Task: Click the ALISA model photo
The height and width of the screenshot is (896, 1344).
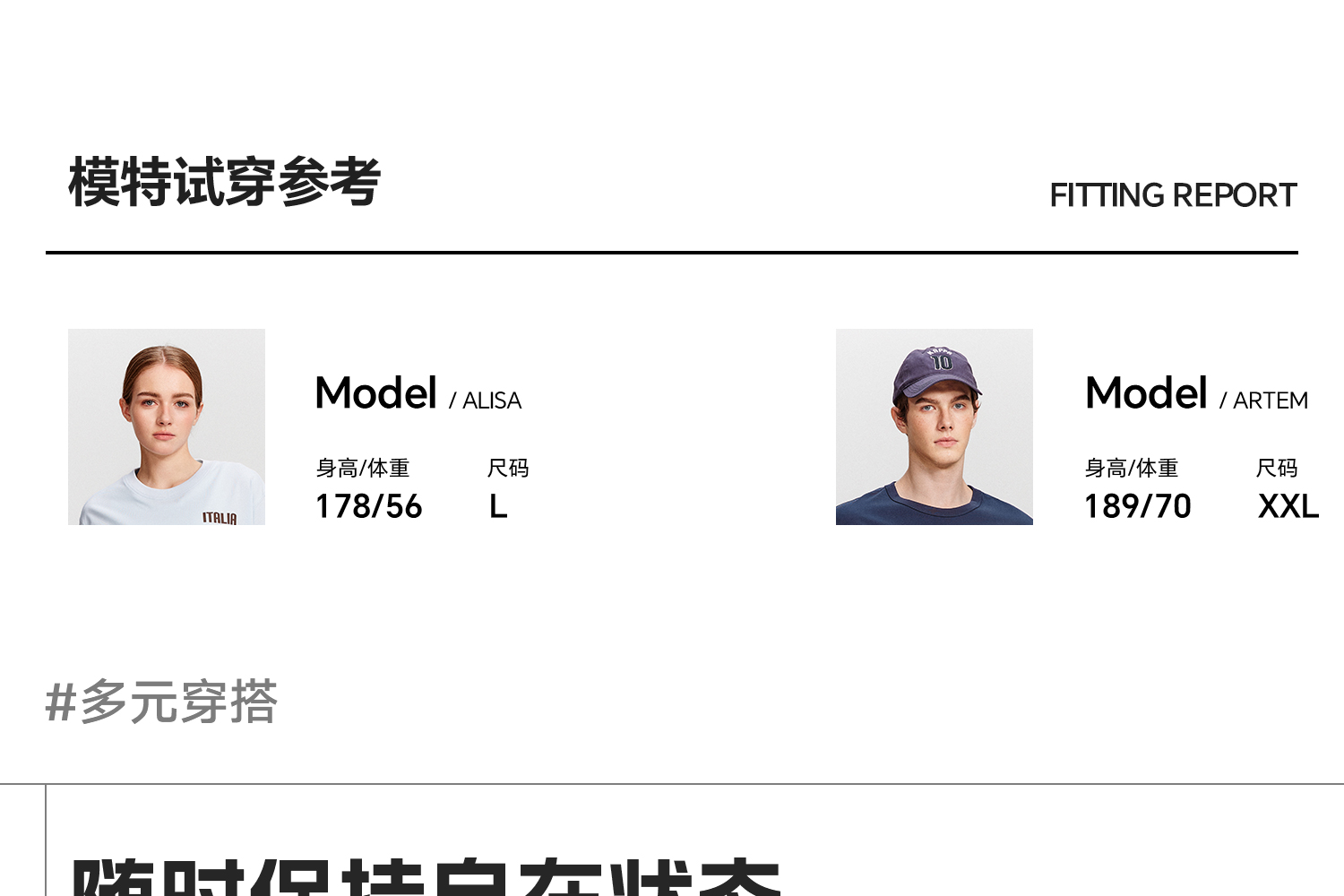Action: click(167, 426)
